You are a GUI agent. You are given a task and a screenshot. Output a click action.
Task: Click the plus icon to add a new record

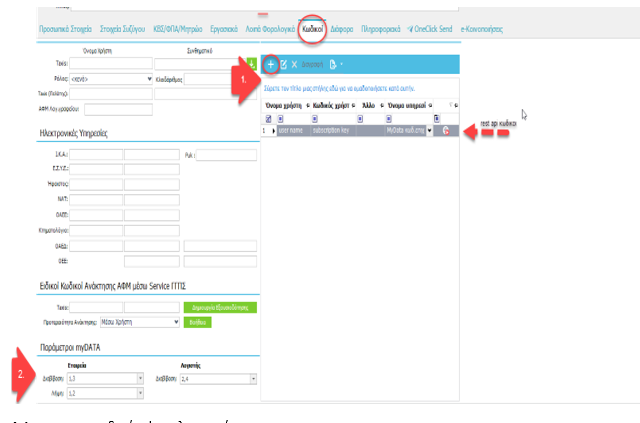tap(270, 64)
